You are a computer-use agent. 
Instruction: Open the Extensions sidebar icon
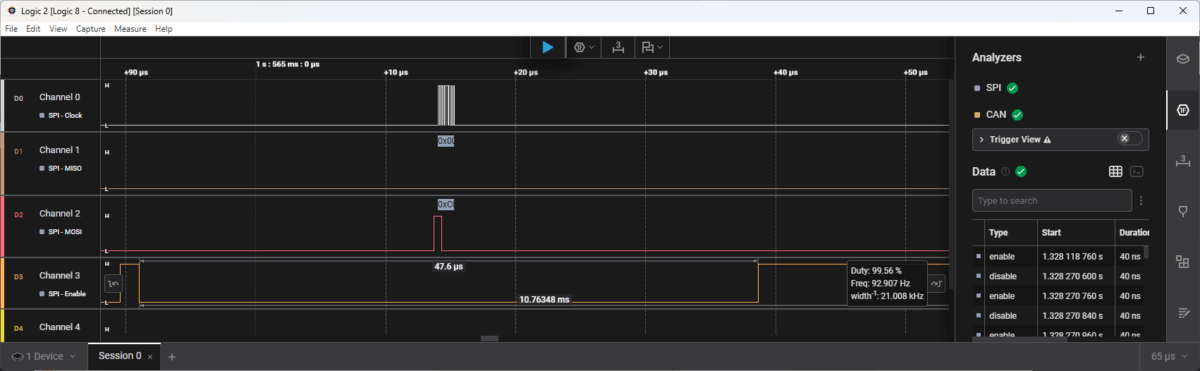click(1182, 261)
